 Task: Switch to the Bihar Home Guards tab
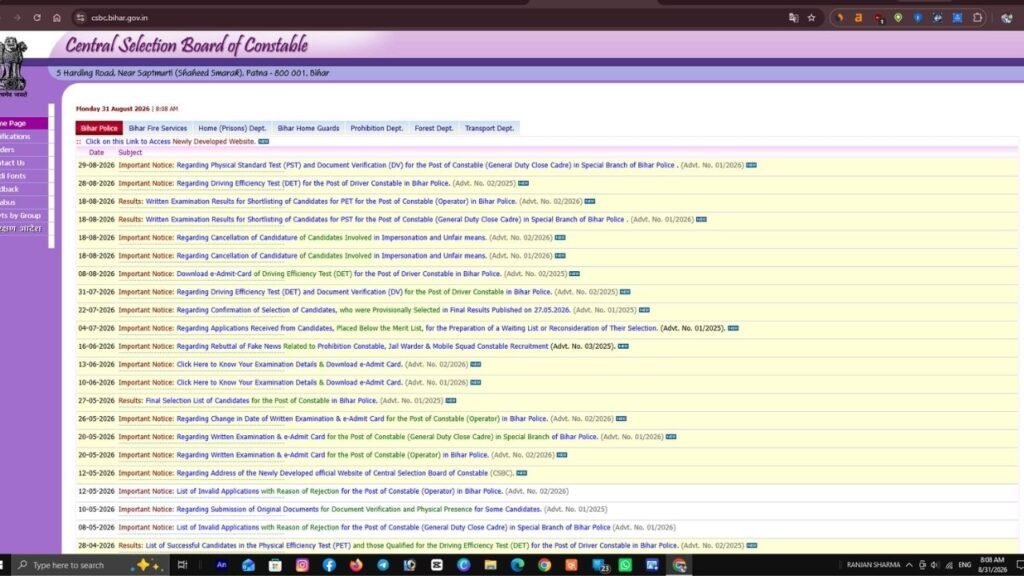coord(308,128)
